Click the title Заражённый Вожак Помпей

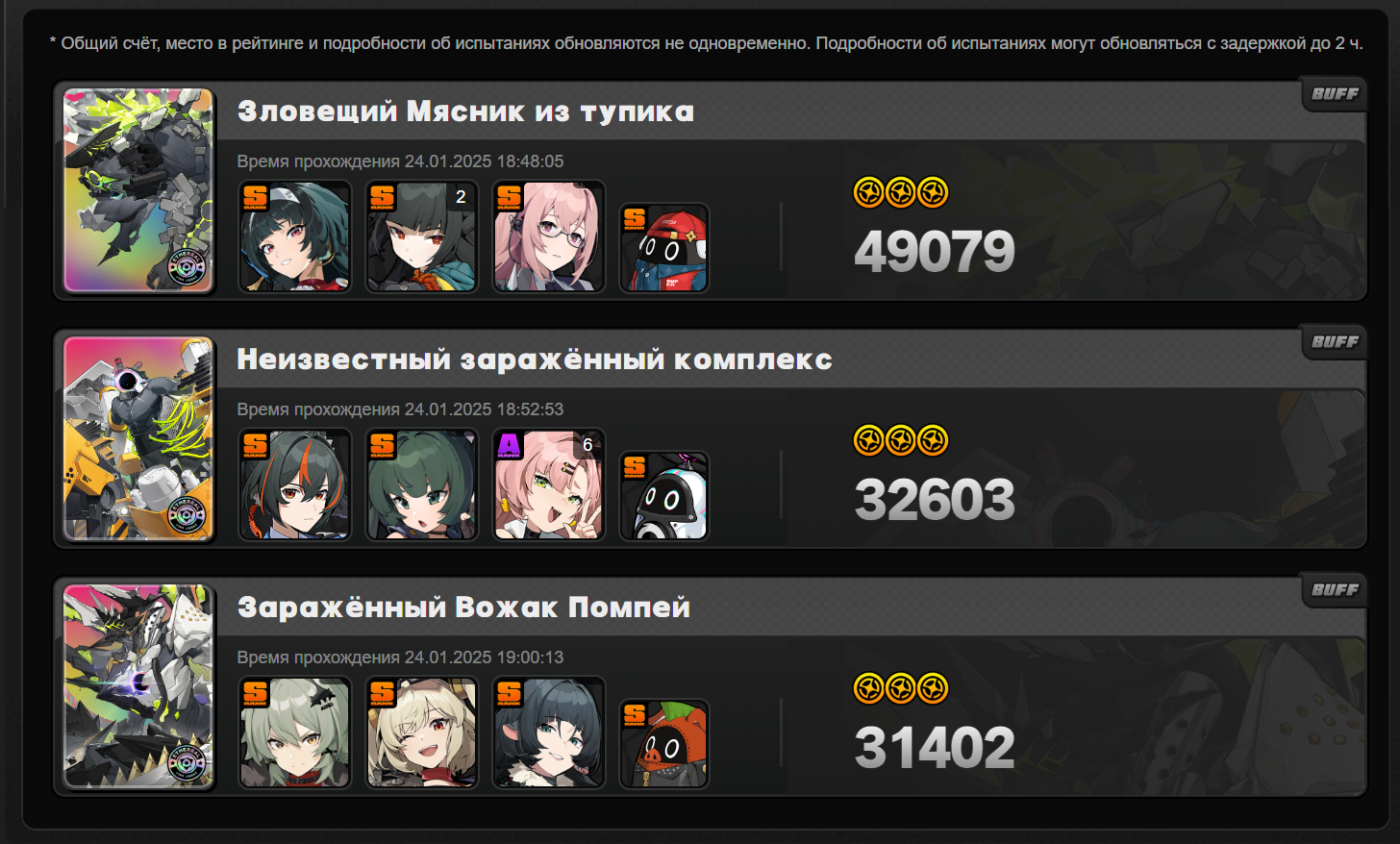tap(463, 608)
